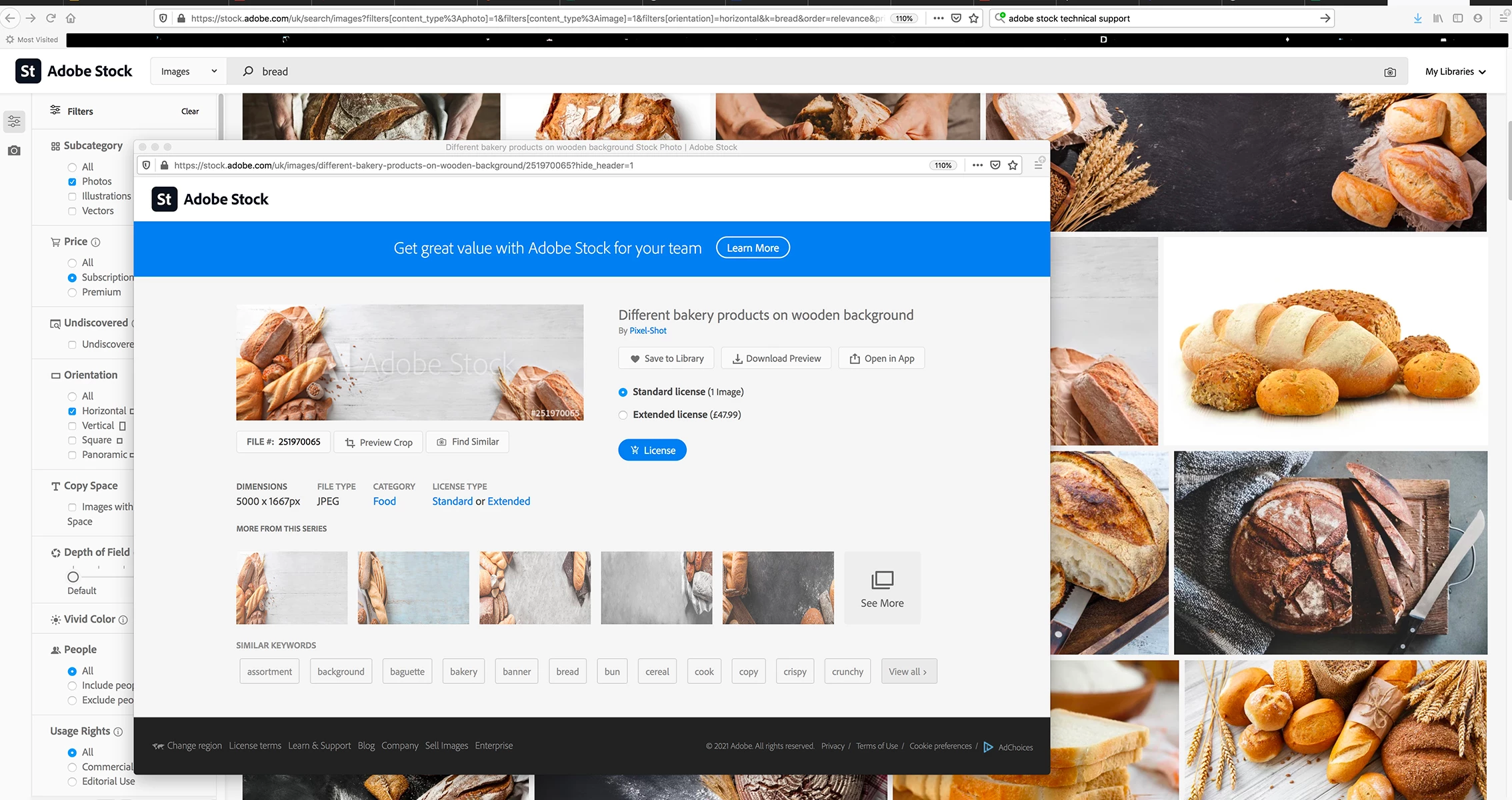
Task: Open the Images content type dropdown
Action: click(189, 71)
